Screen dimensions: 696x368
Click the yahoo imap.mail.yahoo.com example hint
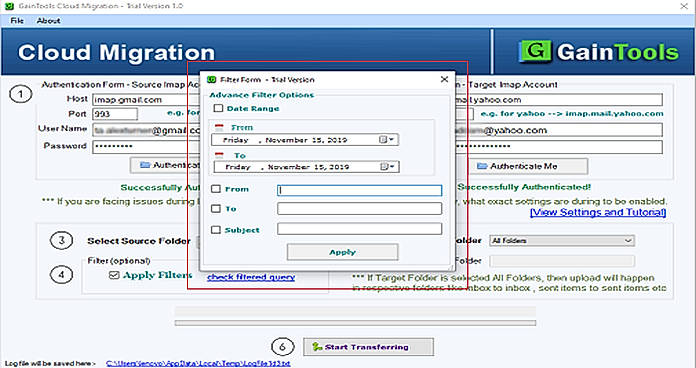[572, 114]
